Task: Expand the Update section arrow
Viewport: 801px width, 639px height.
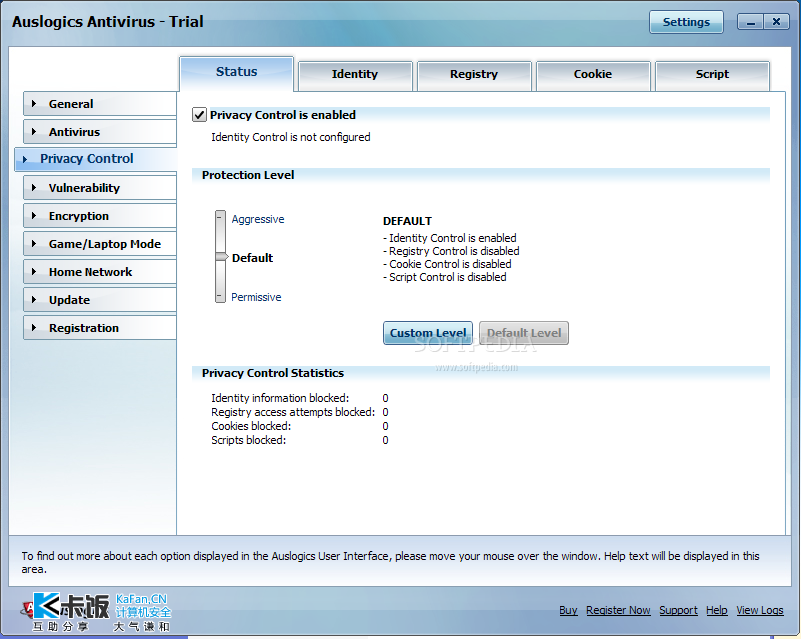Action: pyautogui.click(x=34, y=300)
